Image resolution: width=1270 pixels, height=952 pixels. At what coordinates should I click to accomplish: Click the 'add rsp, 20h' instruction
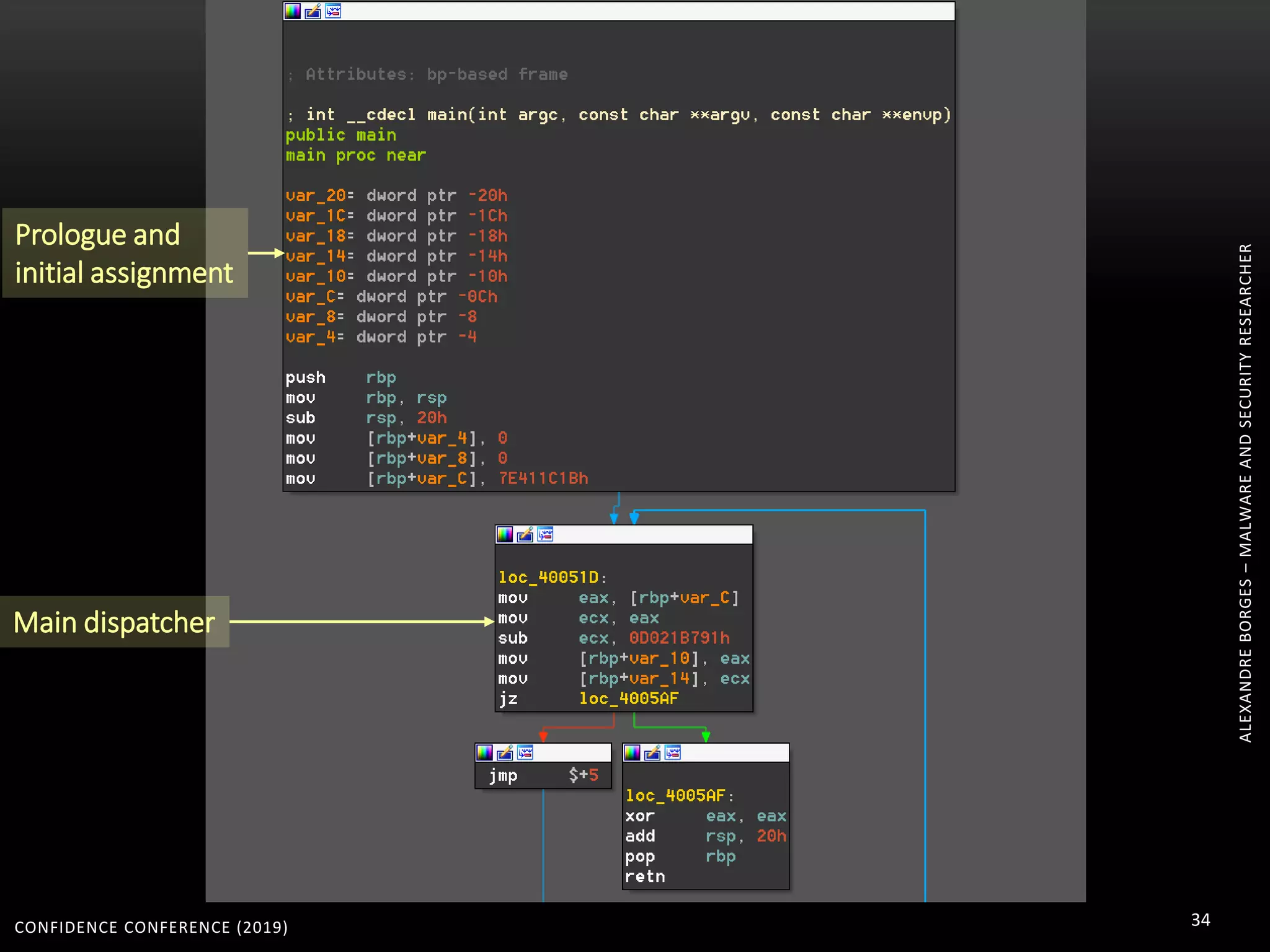coord(706,836)
